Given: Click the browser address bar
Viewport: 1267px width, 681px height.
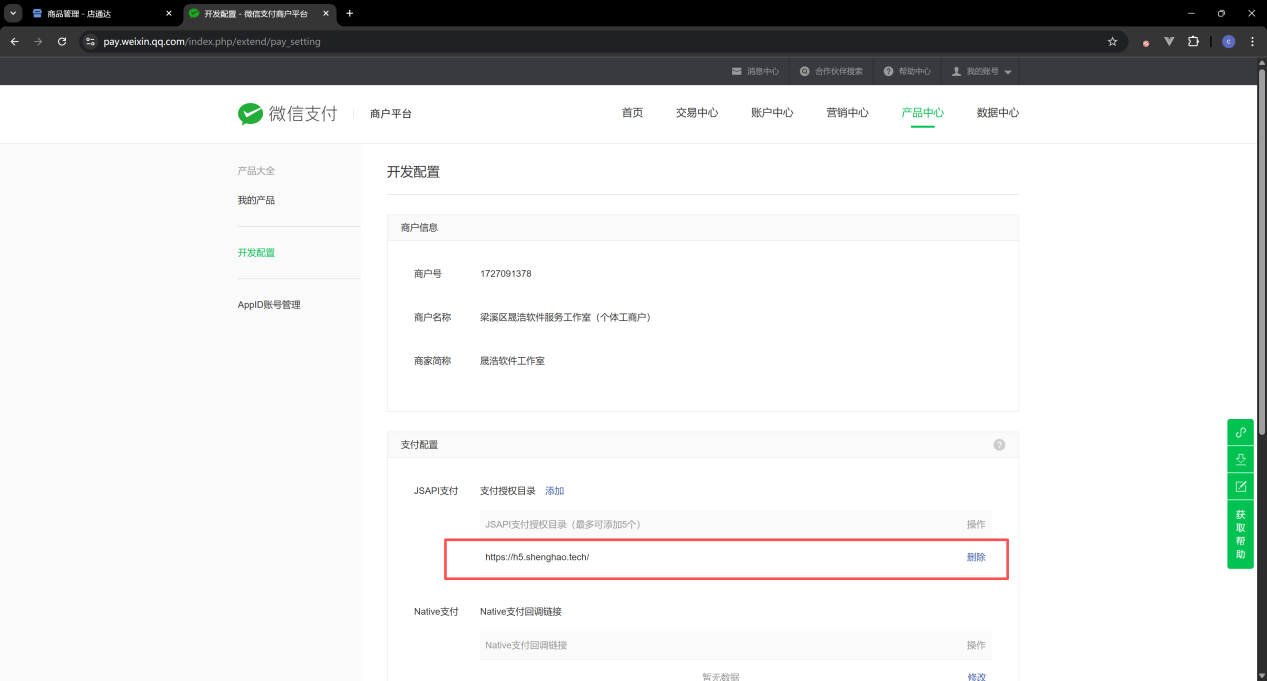Looking at the screenshot, I should pos(600,42).
